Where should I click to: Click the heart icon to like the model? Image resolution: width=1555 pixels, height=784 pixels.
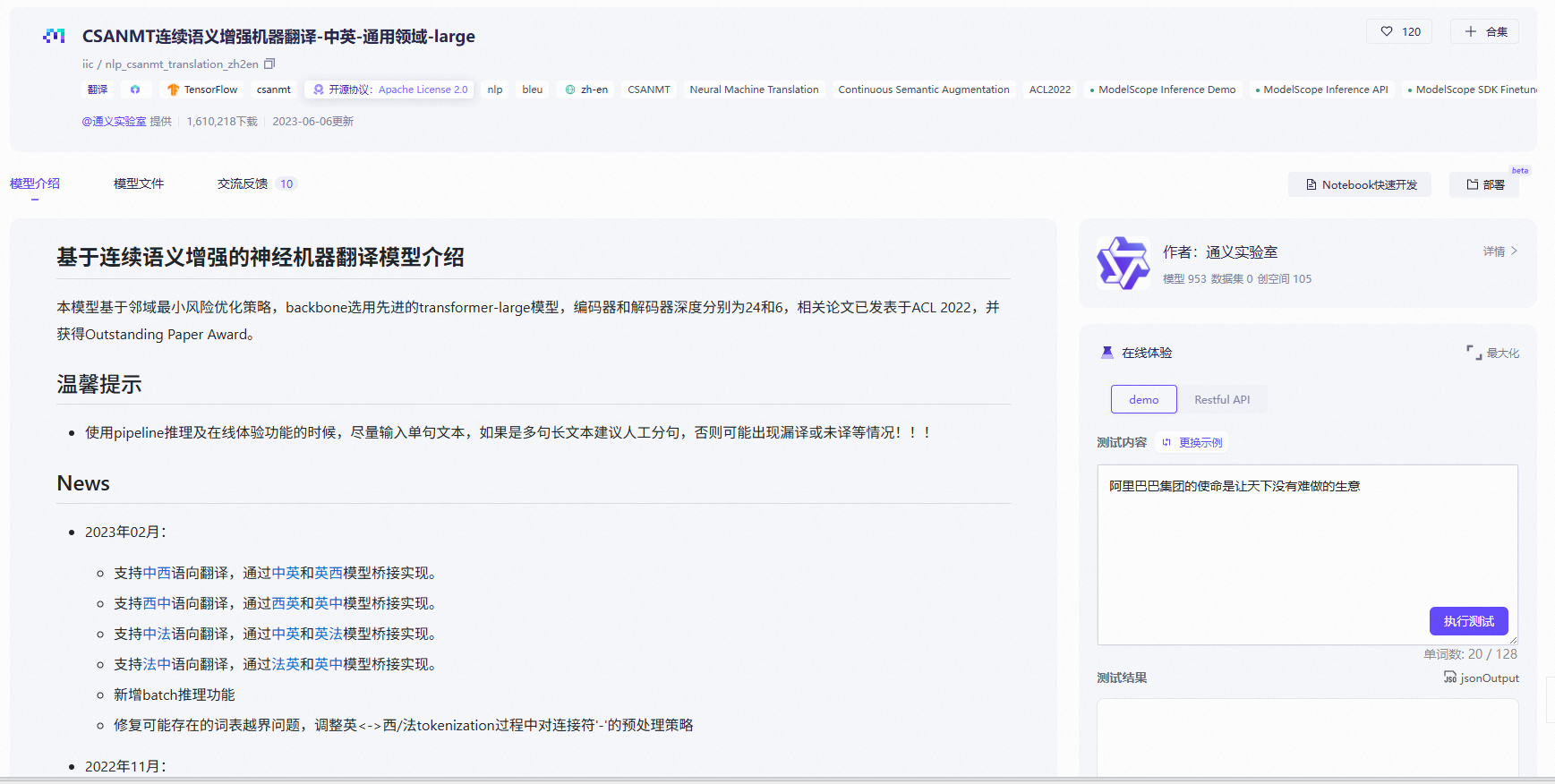(x=1387, y=31)
